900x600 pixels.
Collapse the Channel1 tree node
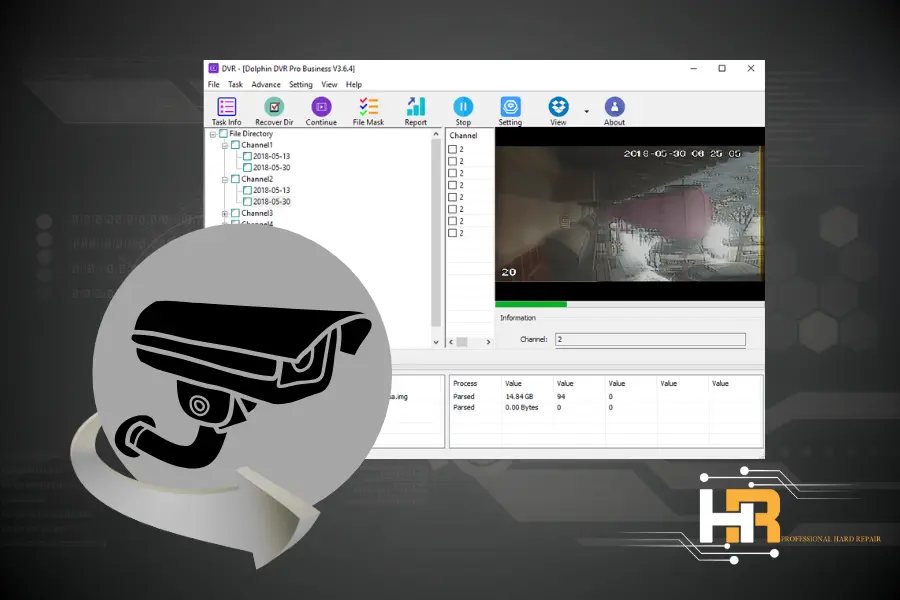(225, 146)
